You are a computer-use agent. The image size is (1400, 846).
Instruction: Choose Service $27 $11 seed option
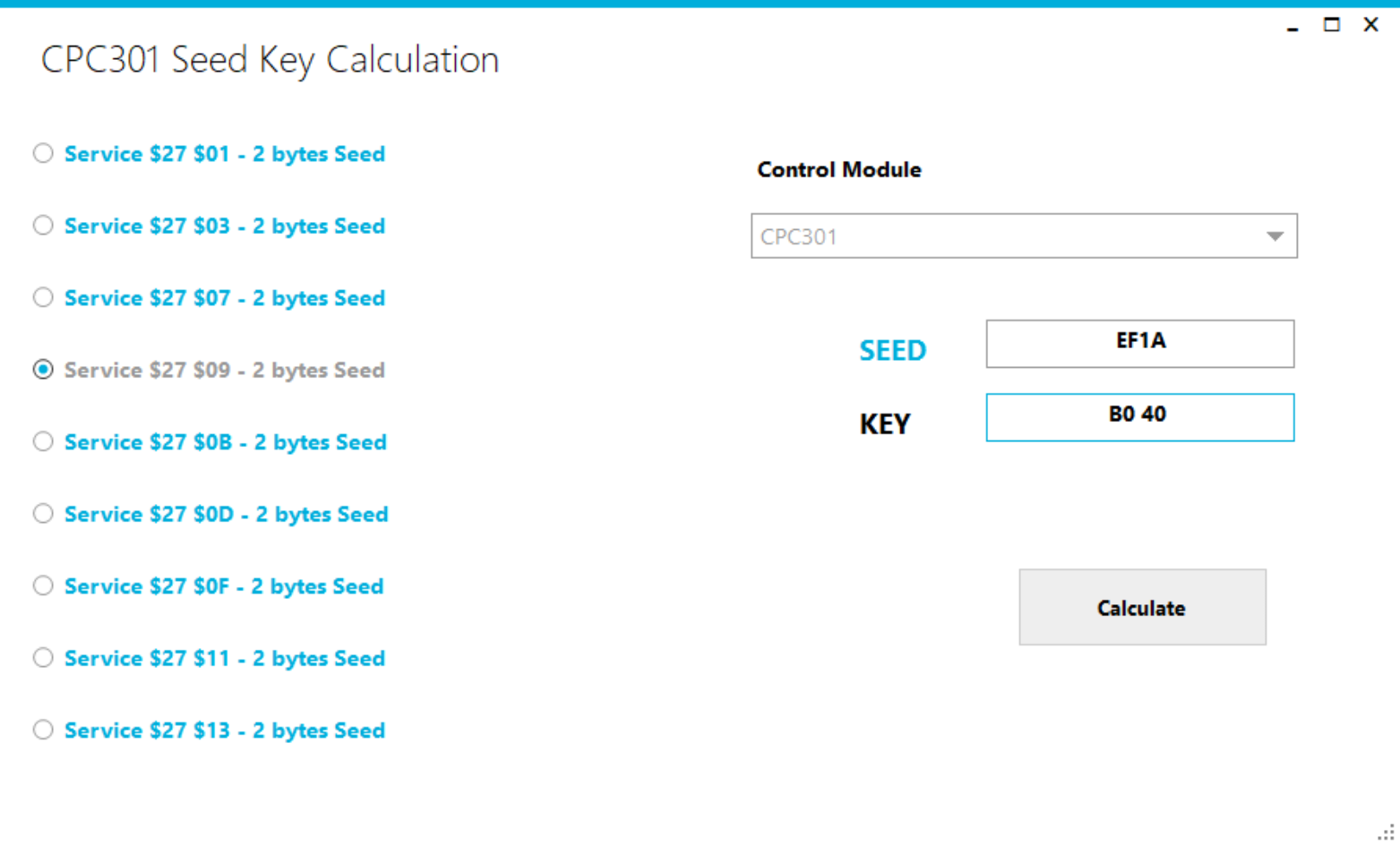coord(43,658)
